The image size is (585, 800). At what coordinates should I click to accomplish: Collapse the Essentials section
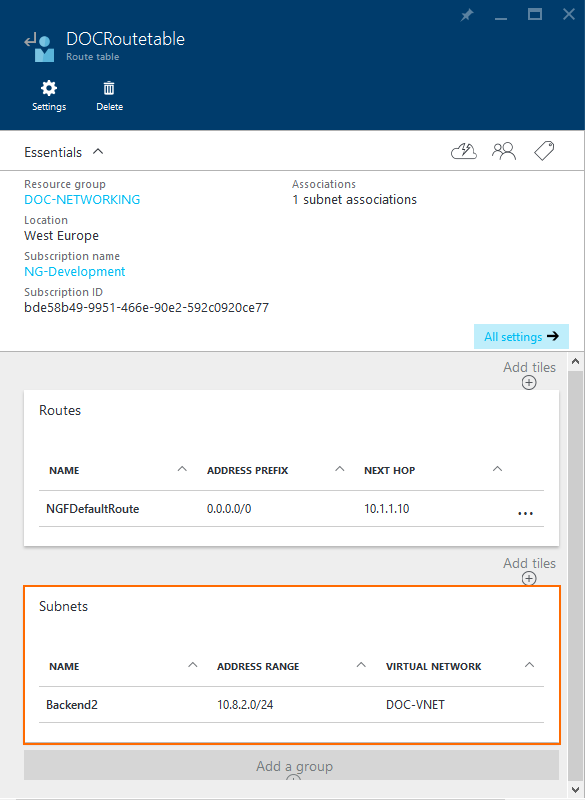(x=97, y=152)
